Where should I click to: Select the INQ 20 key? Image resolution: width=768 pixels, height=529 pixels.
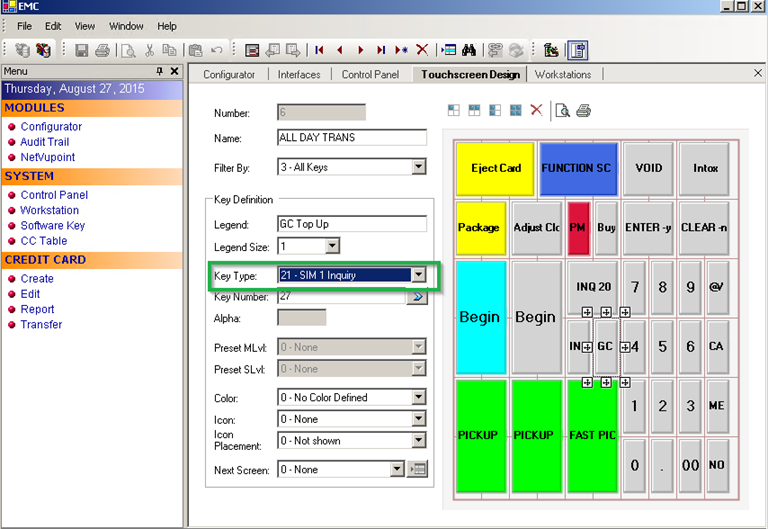coord(593,287)
